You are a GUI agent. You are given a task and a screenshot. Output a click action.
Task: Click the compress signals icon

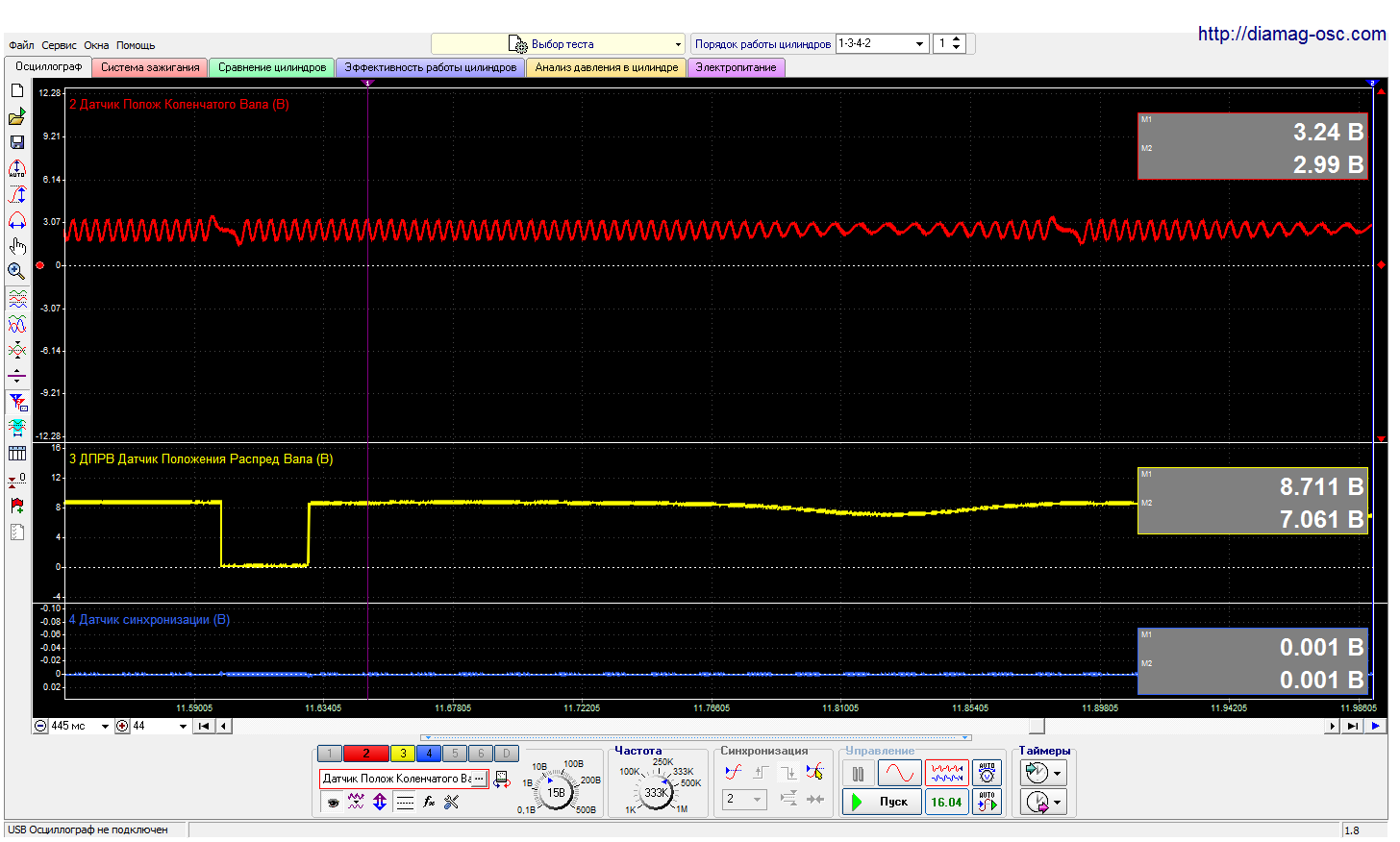click(17, 351)
